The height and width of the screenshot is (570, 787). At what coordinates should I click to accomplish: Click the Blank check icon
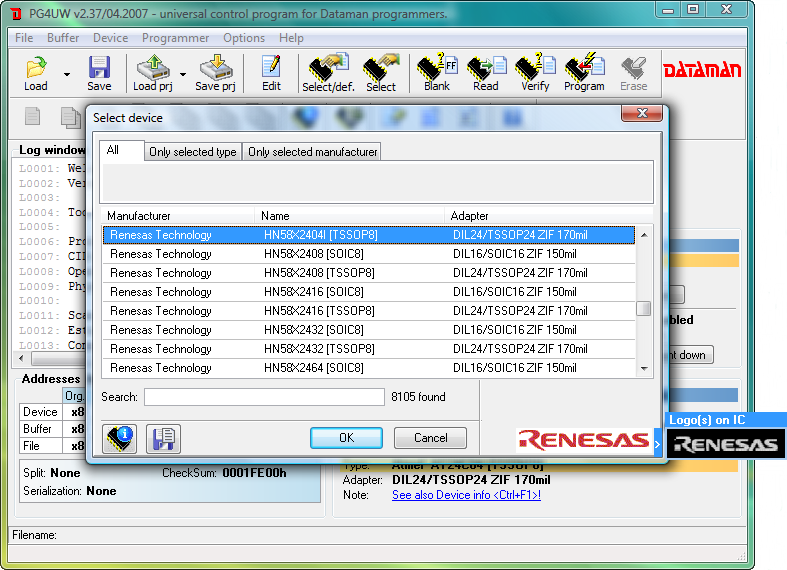pos(437,73)
